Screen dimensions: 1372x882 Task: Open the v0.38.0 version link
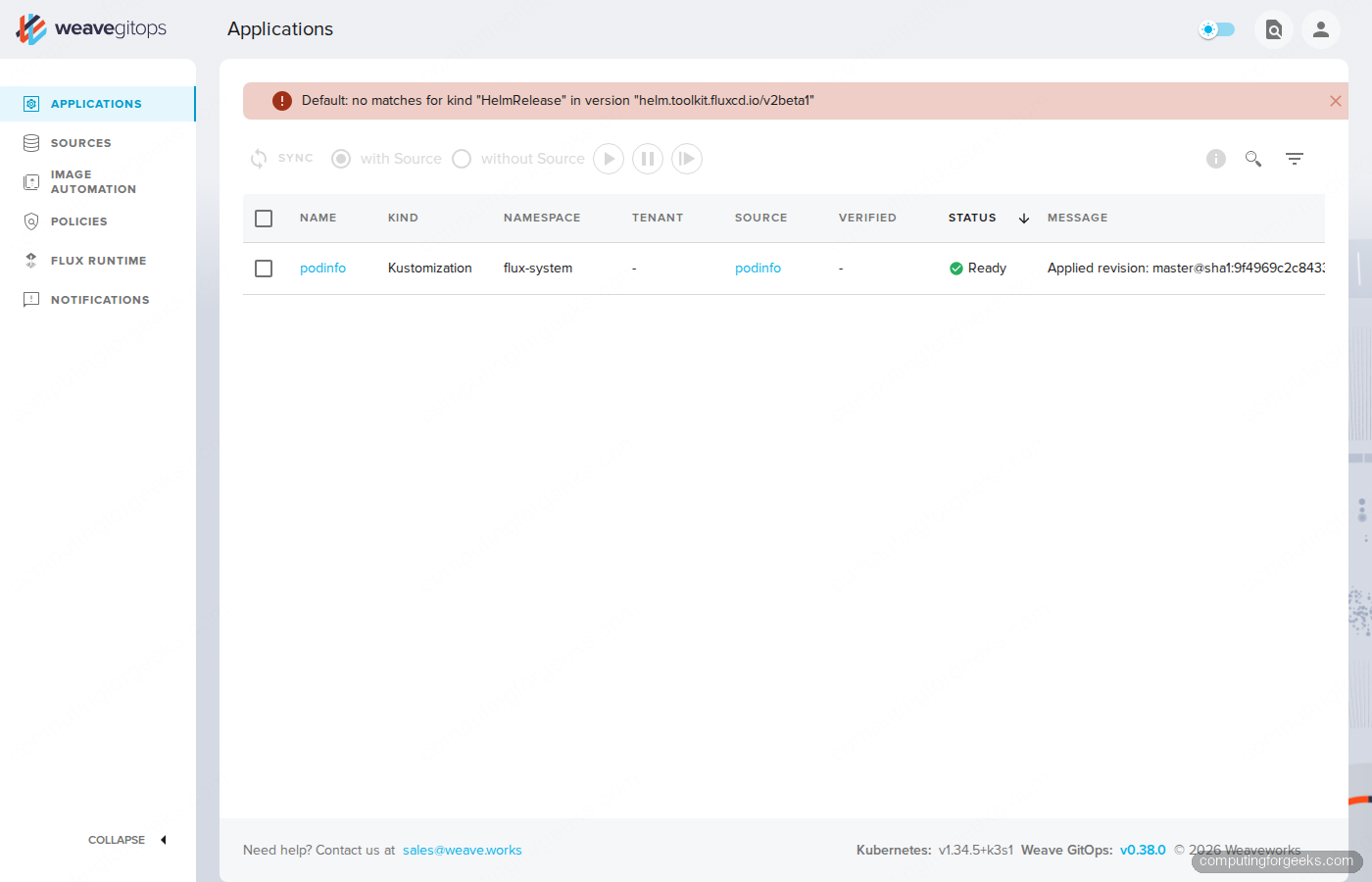1143,850
